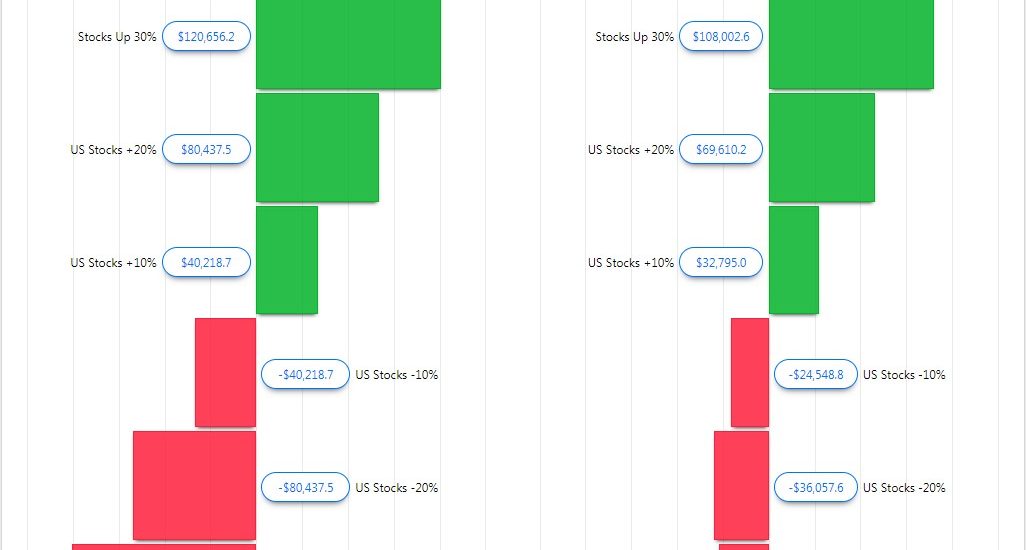
Task: Click the red bar beside -$24,548.8
Action: (x=750, y=372)
